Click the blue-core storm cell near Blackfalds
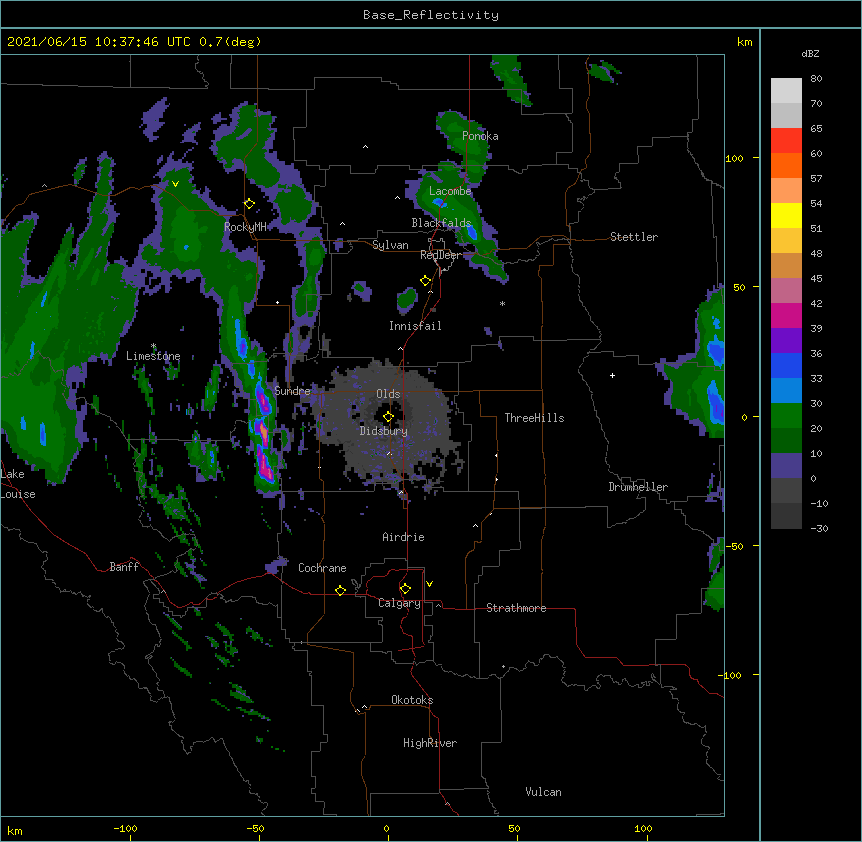The image size is (862, 842). click(471, 232)
